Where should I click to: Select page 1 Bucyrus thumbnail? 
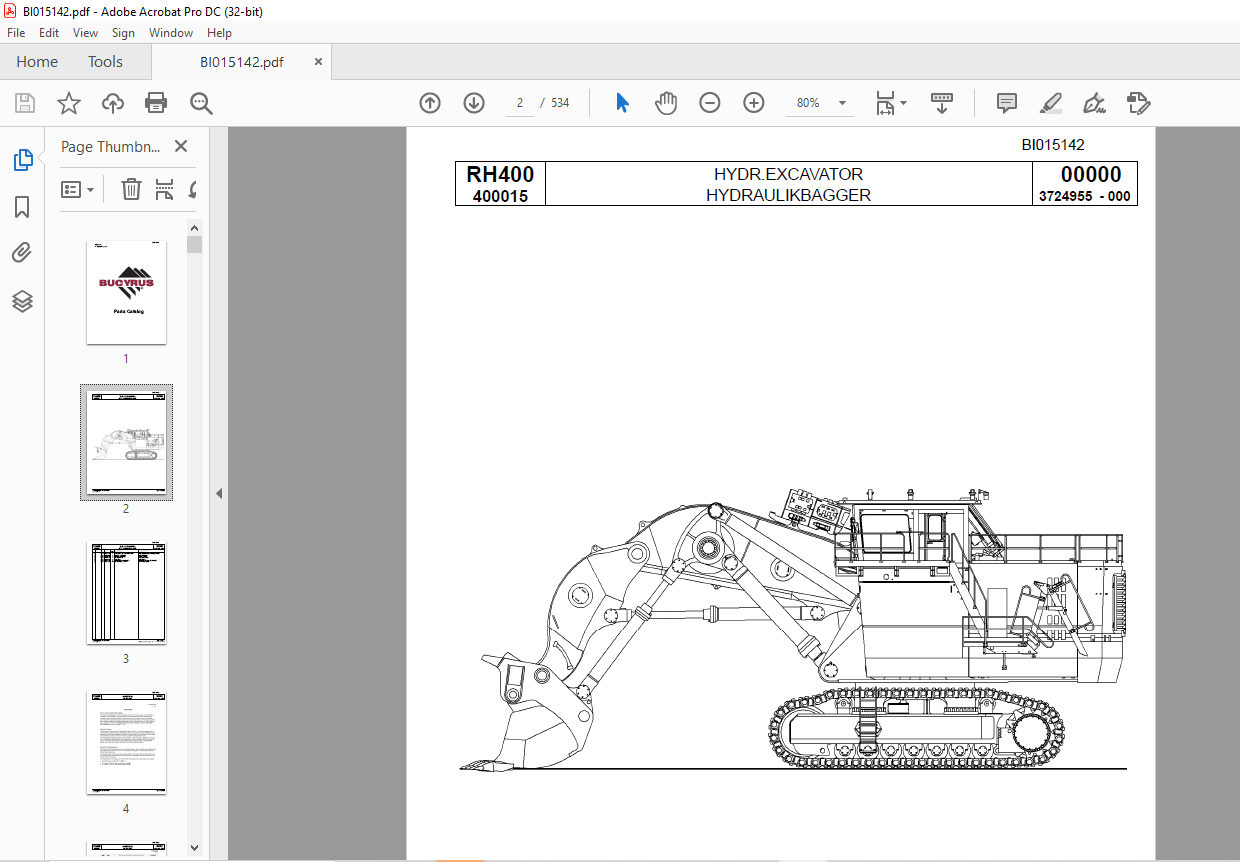coord(126,292)
